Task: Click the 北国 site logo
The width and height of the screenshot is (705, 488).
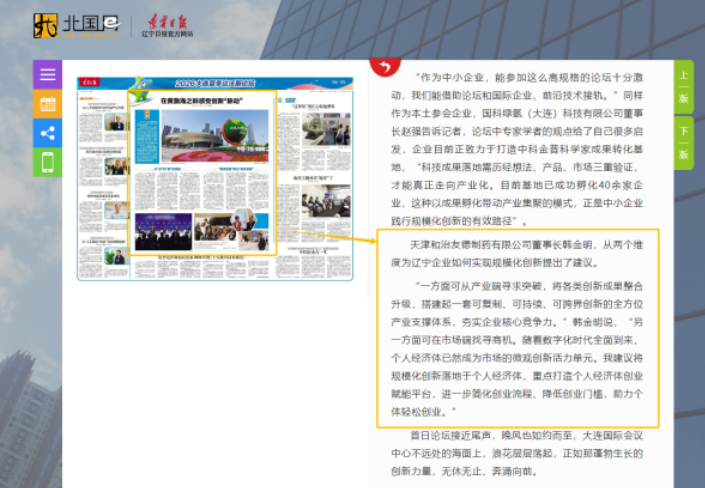Action: (77, 25)
